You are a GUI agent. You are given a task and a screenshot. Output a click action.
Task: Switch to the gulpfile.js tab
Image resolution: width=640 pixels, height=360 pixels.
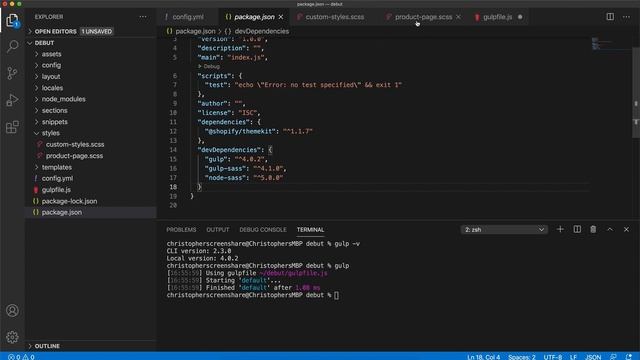click(x=497, y=17)
